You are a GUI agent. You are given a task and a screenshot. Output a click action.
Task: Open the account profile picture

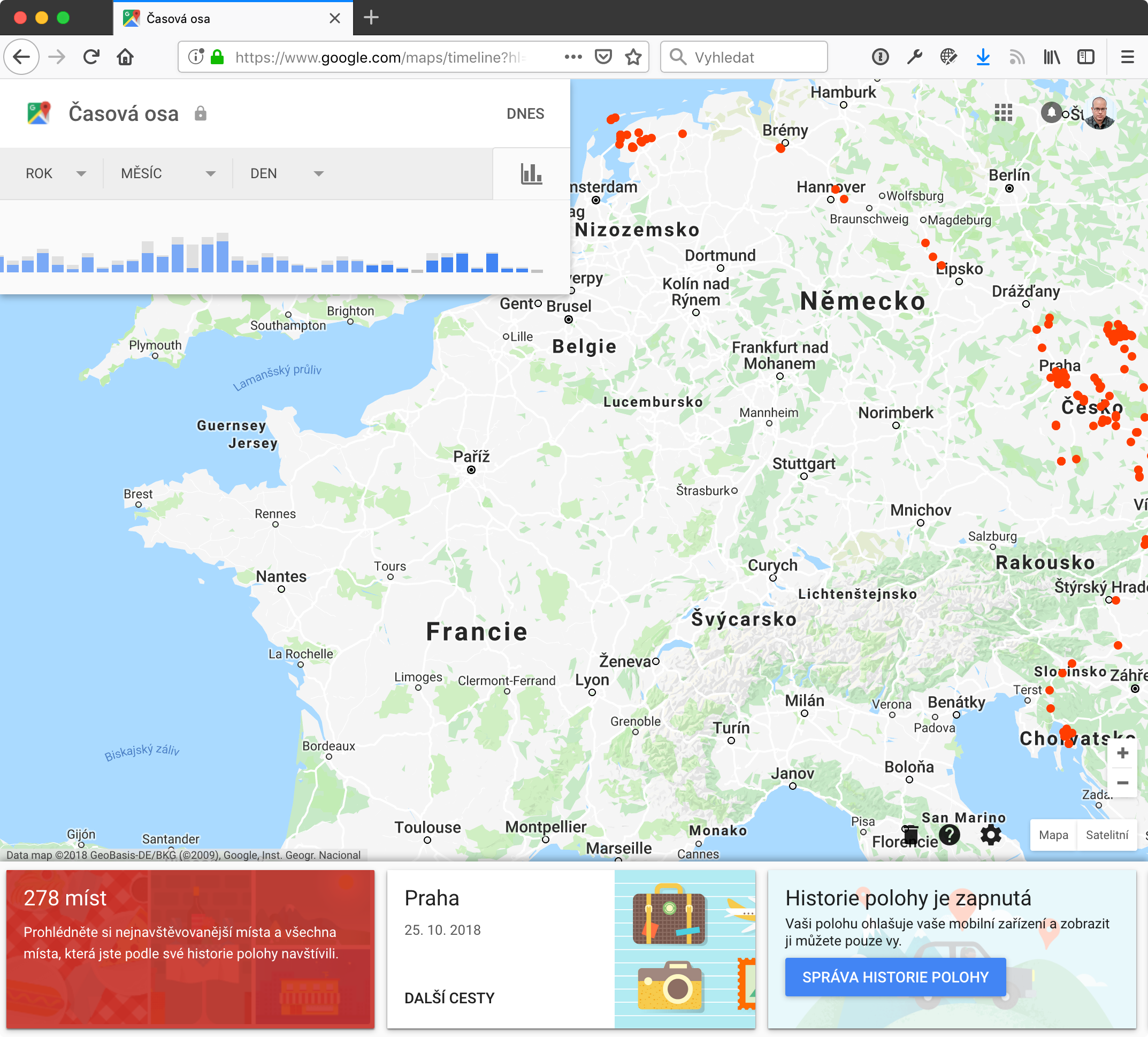[x=1100, y=113]
